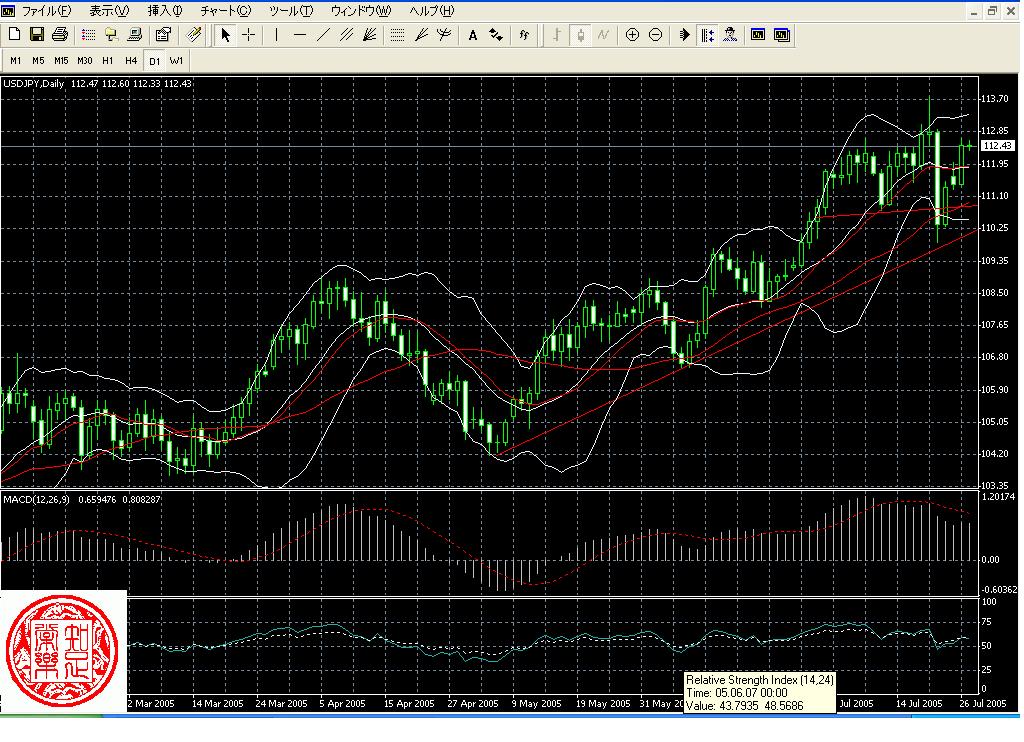Enable auto scroll to latest bar
Viewport: 1024px width, 742px height.
point(684,35)
